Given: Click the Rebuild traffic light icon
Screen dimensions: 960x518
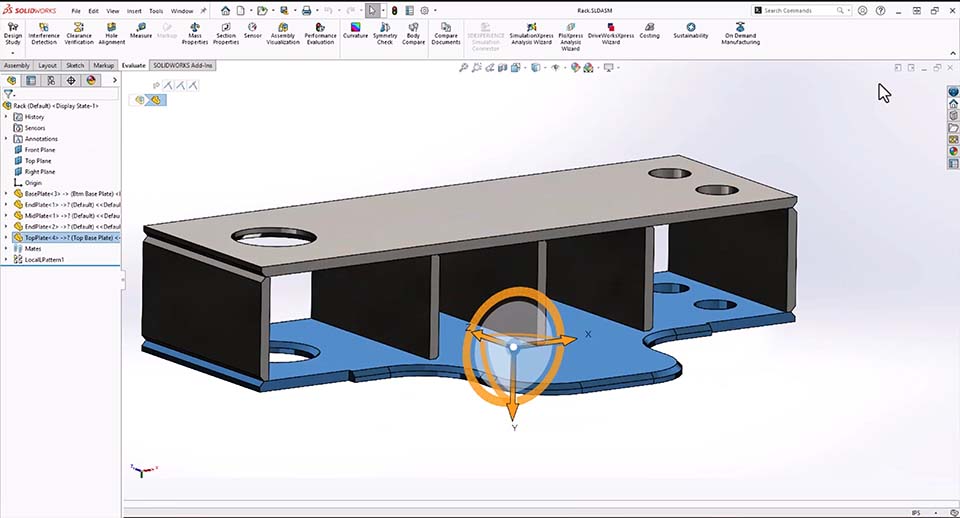Looking at the screenshot, I should [394, 10].
